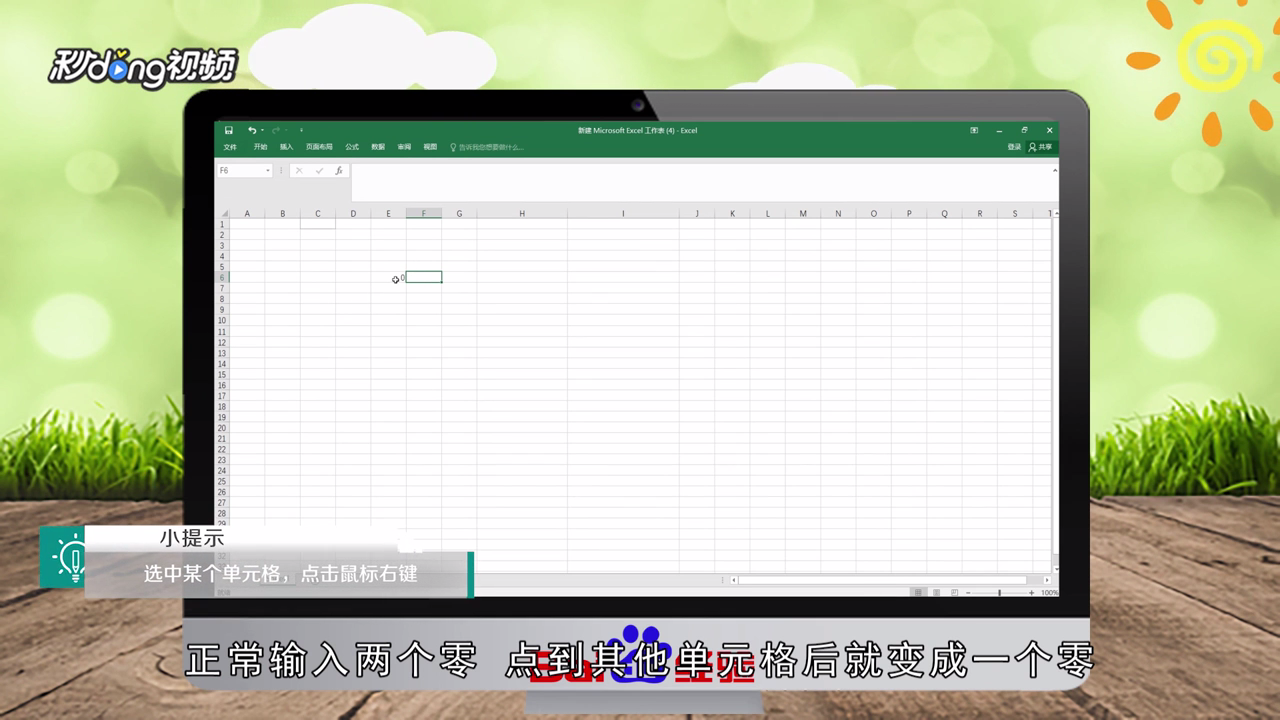Click cell E6 containing 0
The width and height of the screenshot is (1280, 720).
click(388, 277)
